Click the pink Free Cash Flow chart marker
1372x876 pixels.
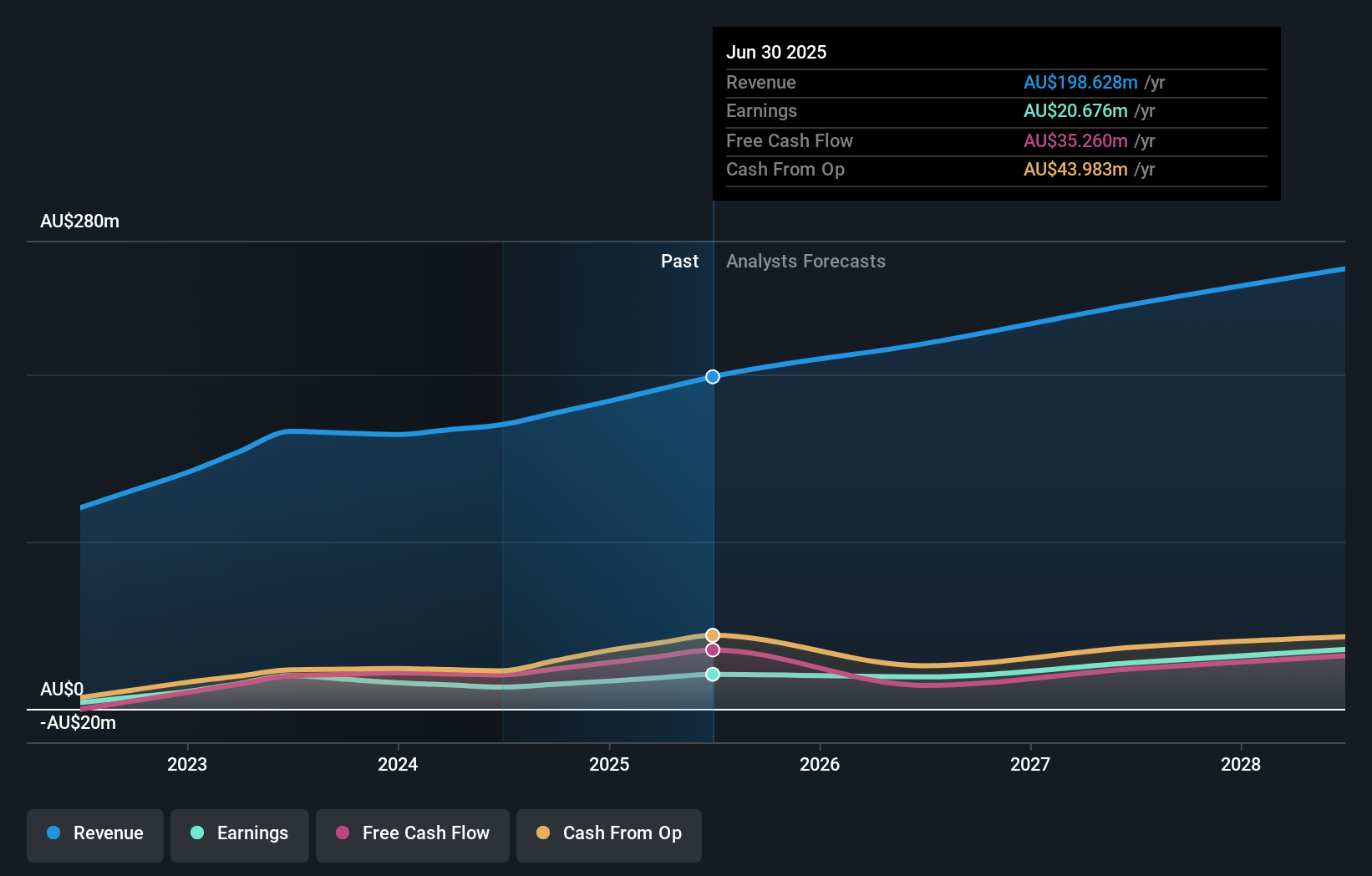click(712, 649)
